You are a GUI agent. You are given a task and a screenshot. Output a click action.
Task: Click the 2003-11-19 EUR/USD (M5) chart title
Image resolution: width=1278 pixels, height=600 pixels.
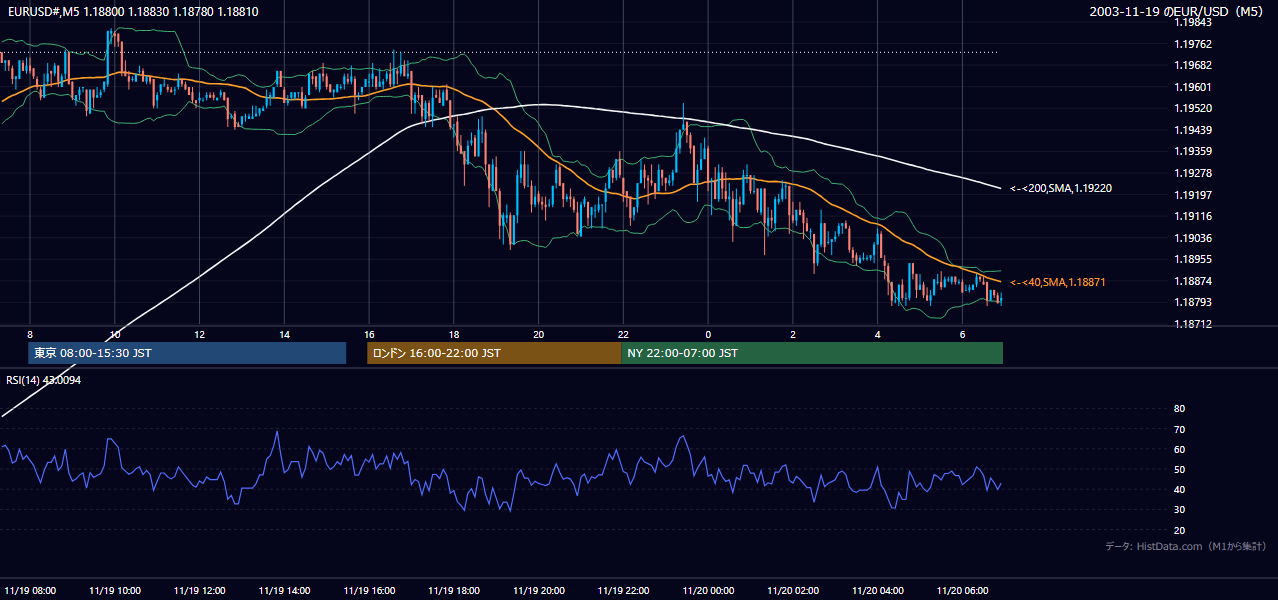point(1177,11)
